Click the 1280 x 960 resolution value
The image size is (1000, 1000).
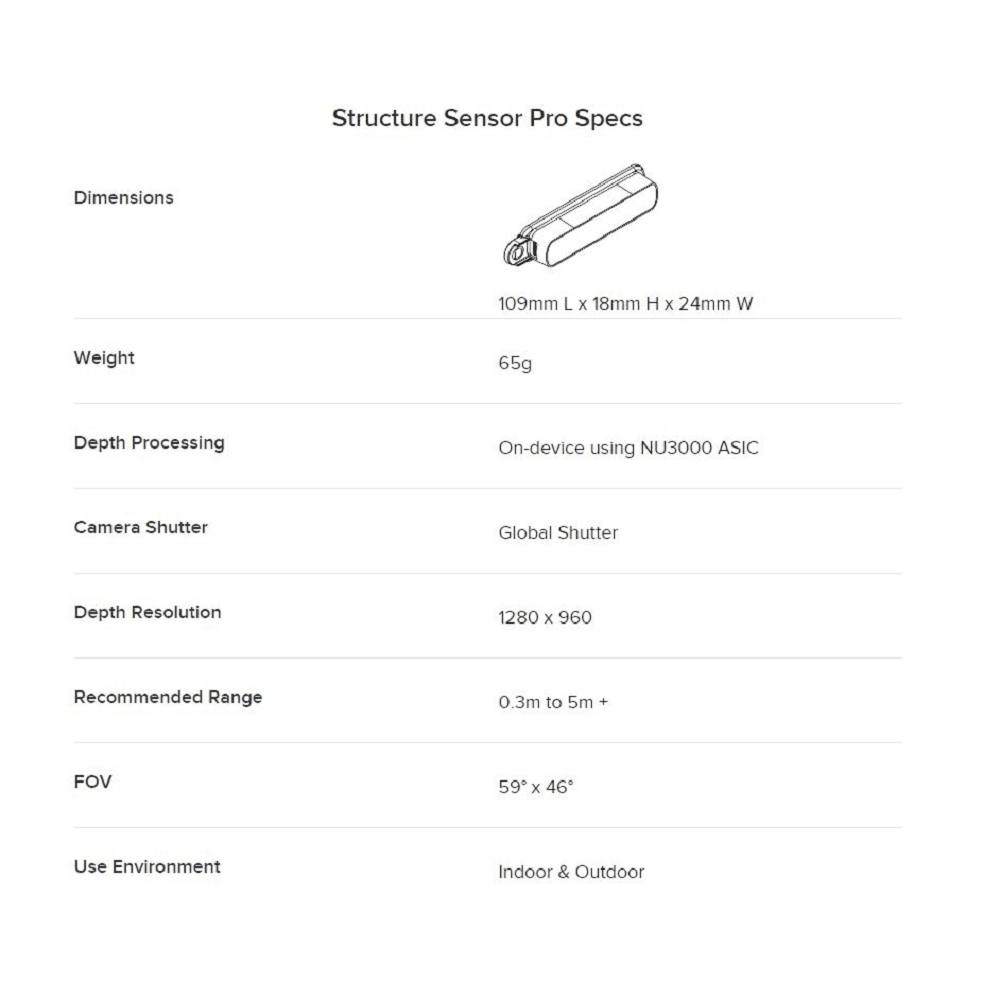pos(544,618)
